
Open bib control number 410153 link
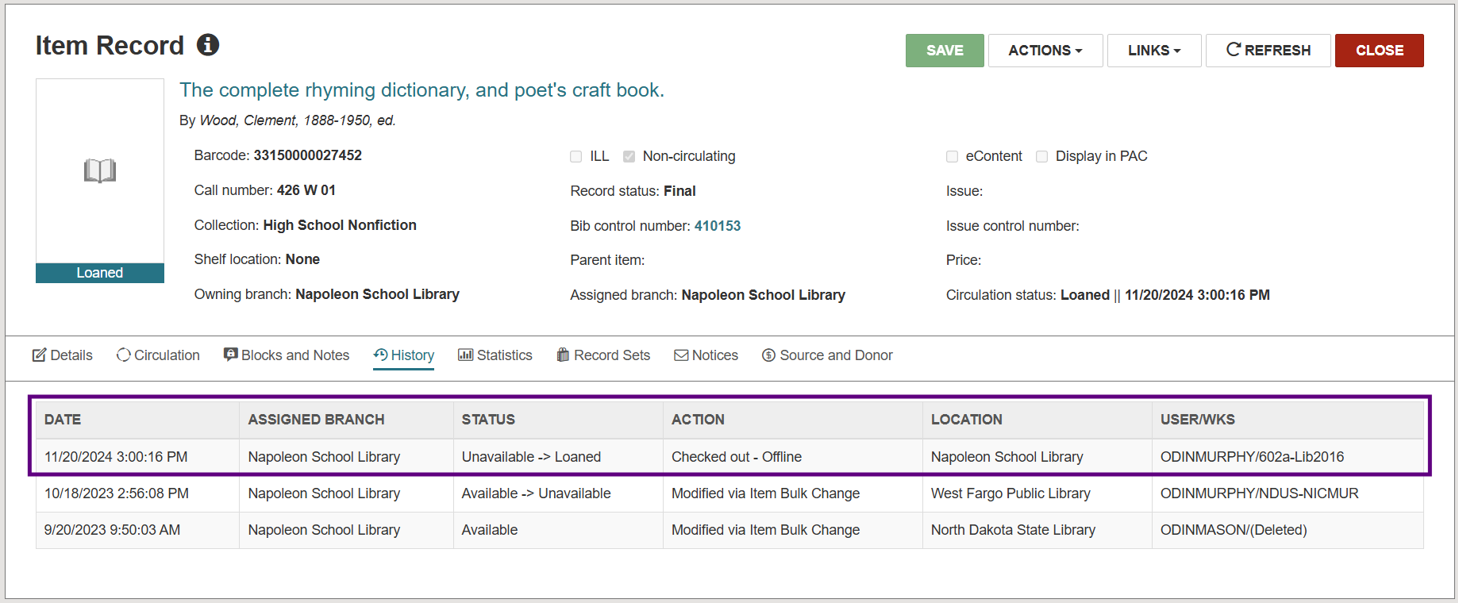pos(718,225)
